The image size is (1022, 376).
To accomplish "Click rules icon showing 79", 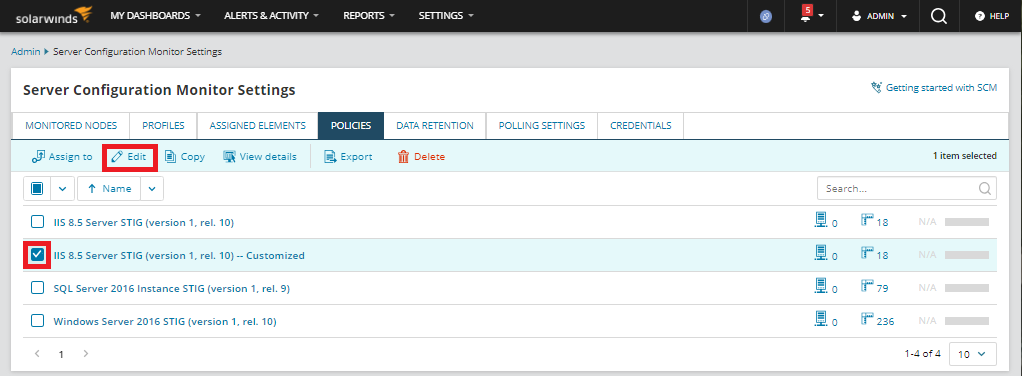I will (867, 286).
